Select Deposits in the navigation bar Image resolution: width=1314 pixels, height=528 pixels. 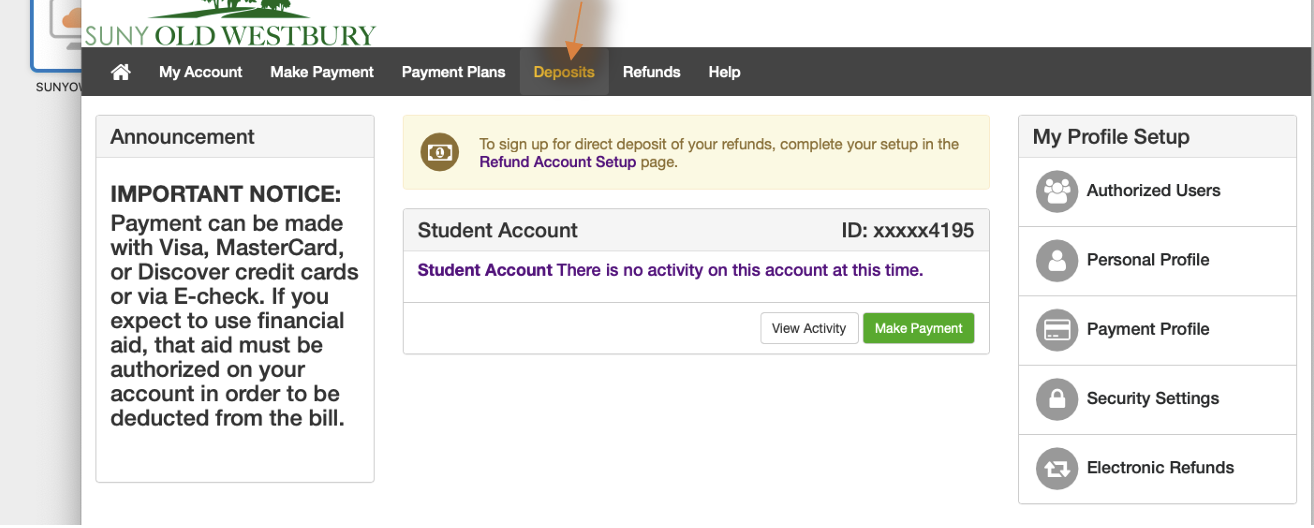(564, 72)
